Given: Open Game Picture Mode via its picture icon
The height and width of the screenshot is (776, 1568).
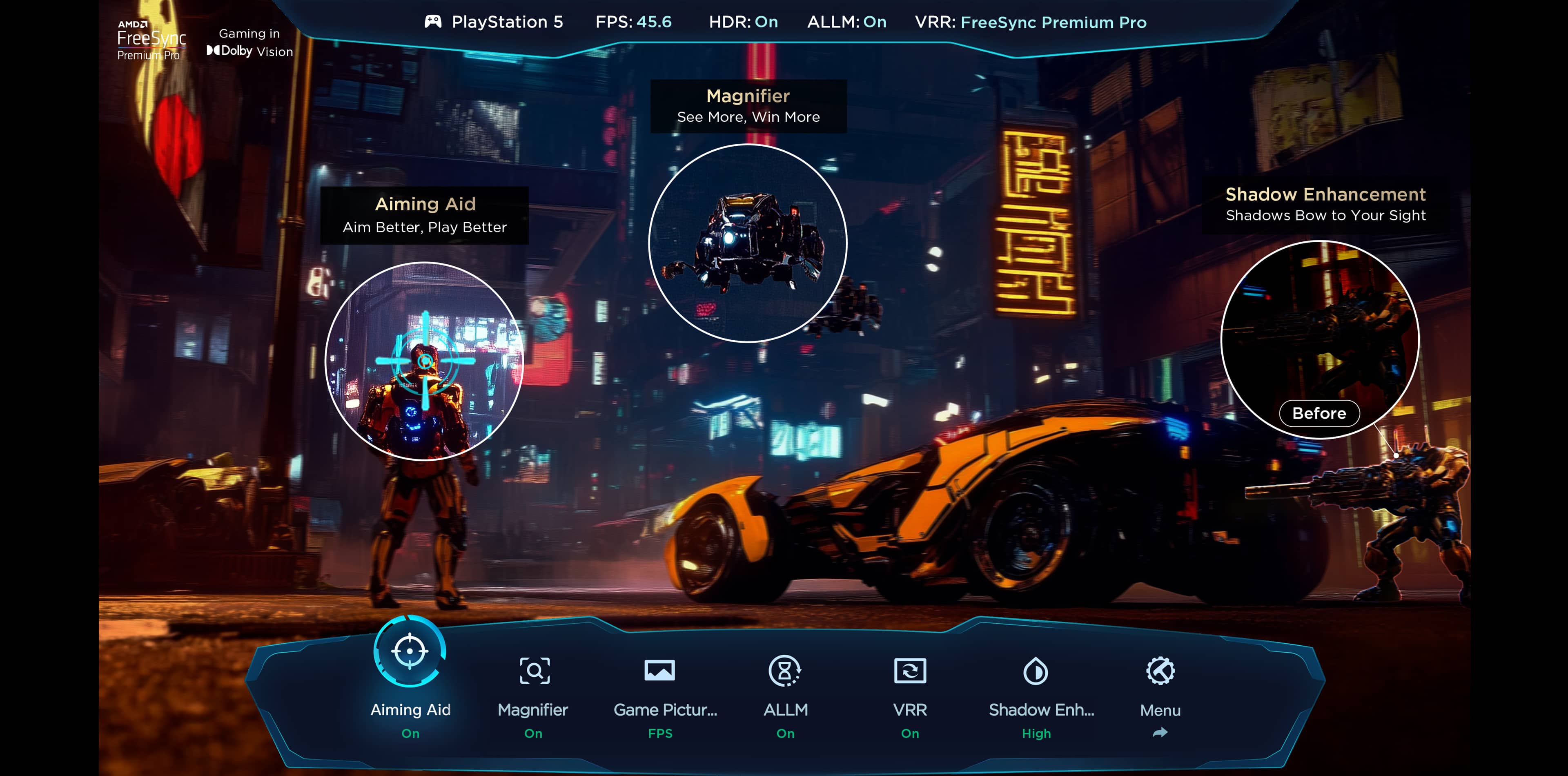Looking at the screenshot, I should click(660, 671).
